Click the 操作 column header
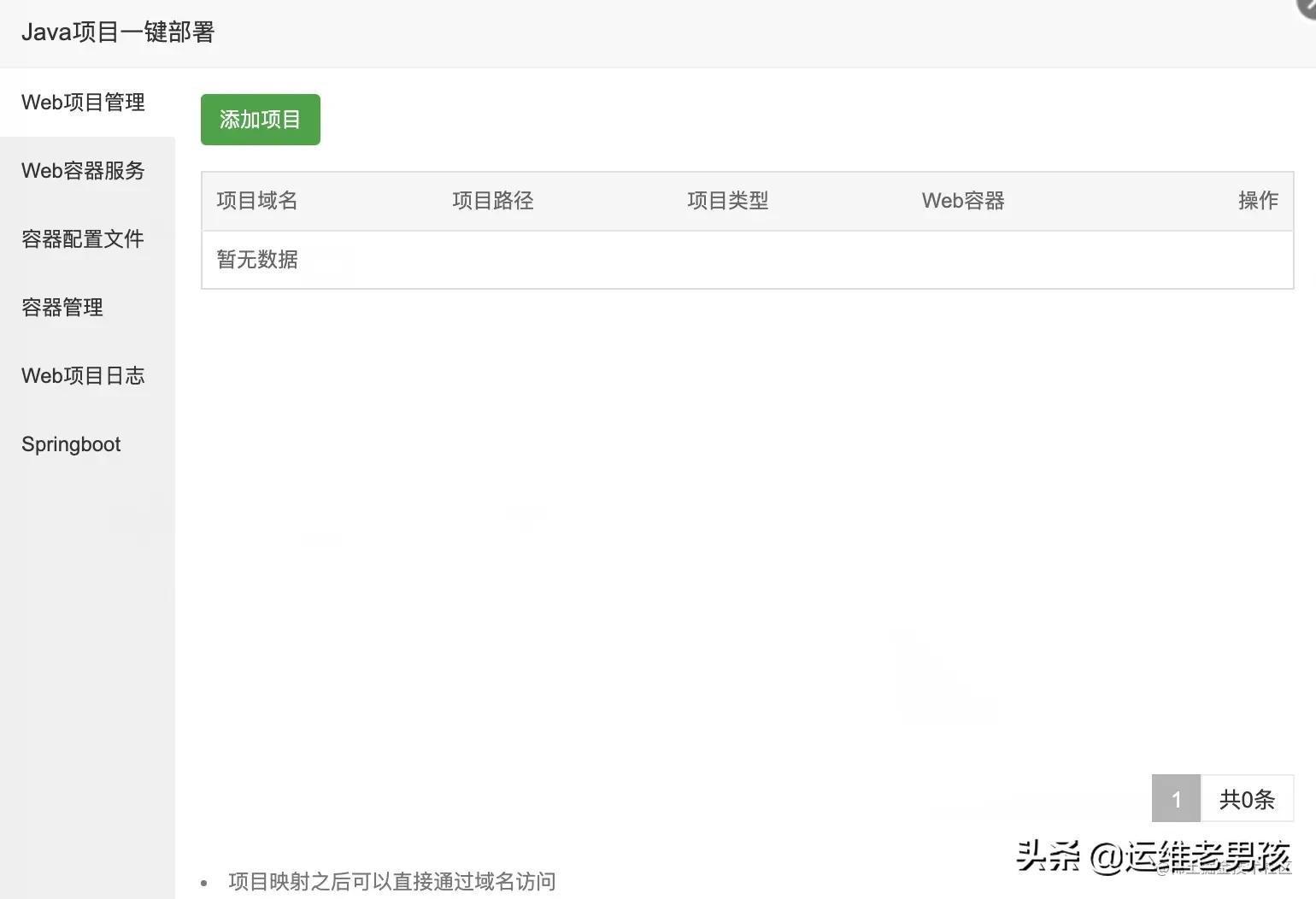This screenshot has height=899, width=1316. 1258,200
